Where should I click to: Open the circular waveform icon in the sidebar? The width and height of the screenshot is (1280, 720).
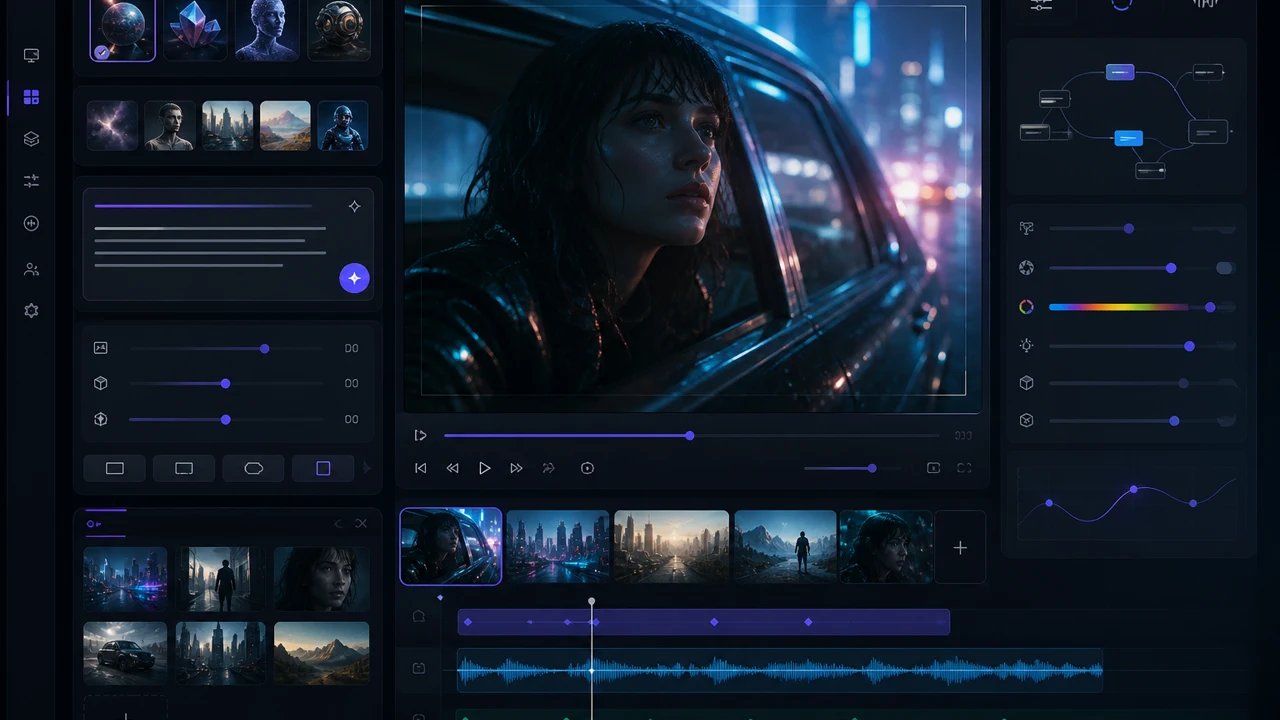[31, 223]
